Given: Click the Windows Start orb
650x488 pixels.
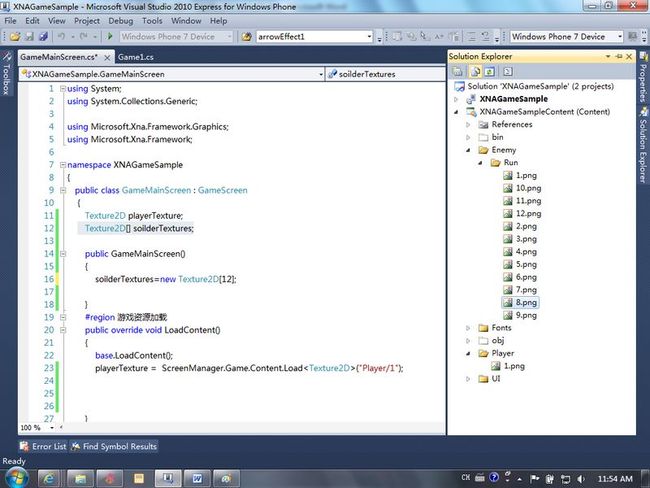Looking at the screenshot, I should pyautogui.click(x=17, y=478).
